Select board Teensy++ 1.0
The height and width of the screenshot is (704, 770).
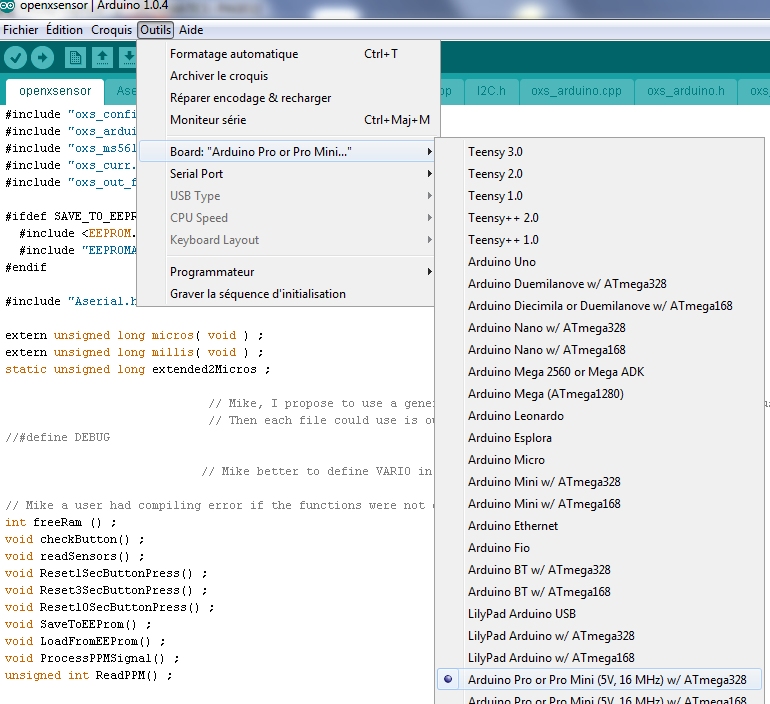pyautogui.click(x=599, y=240)
